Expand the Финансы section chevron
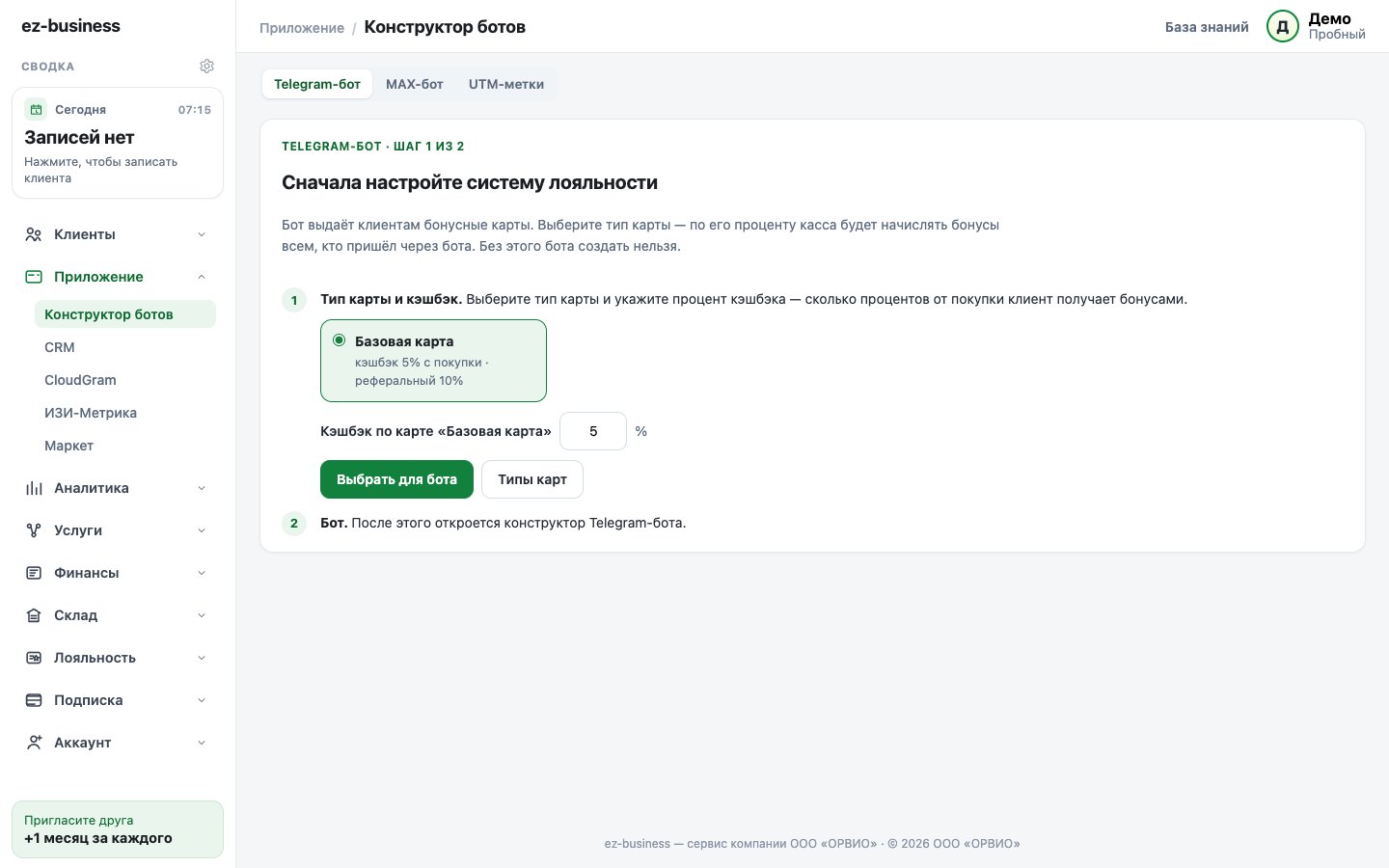The height and width of the screenshot is (868, 1389). (202, 573)
